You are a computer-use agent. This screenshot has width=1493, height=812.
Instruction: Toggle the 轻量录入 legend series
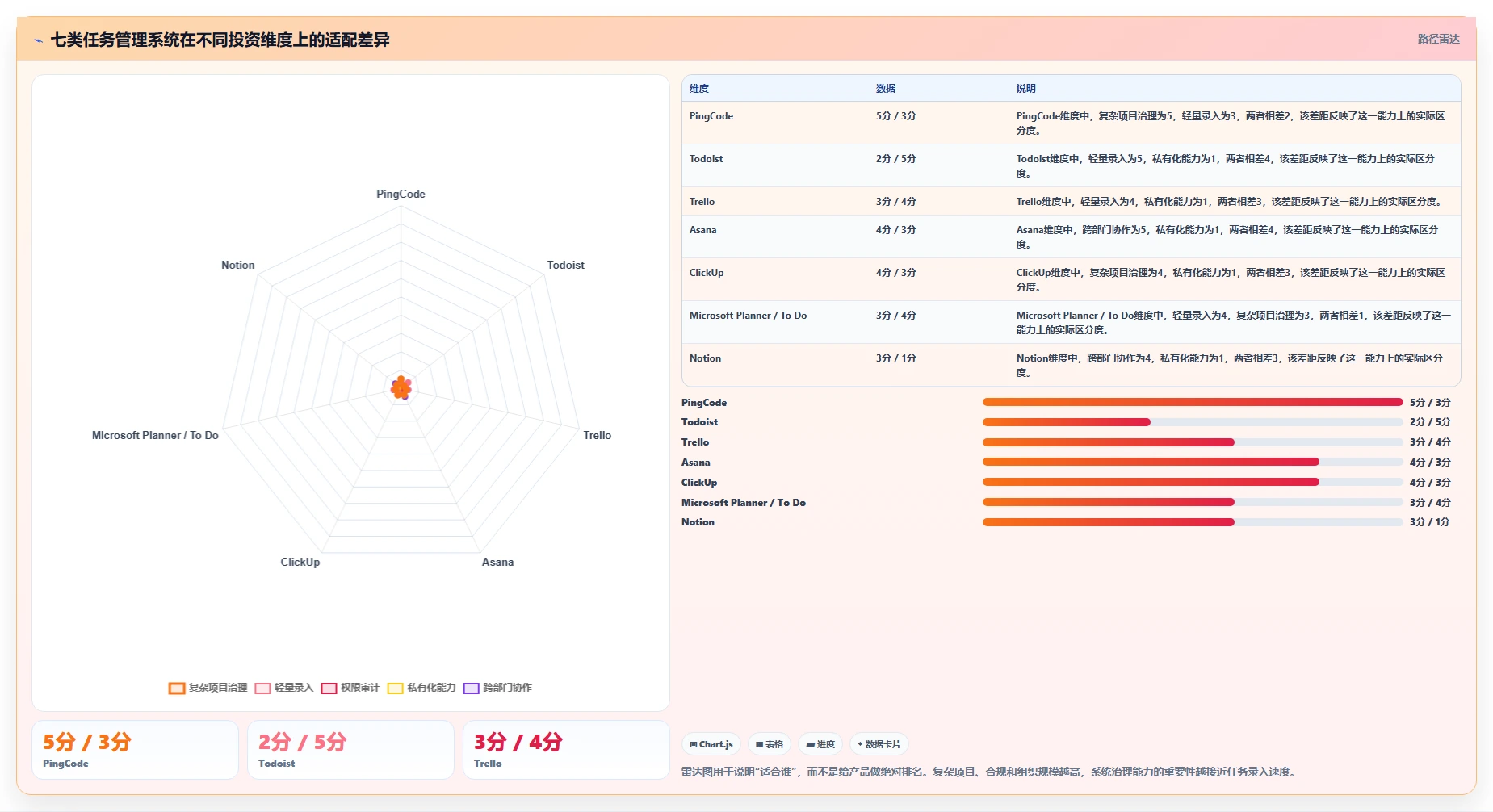tap(284, 688)
